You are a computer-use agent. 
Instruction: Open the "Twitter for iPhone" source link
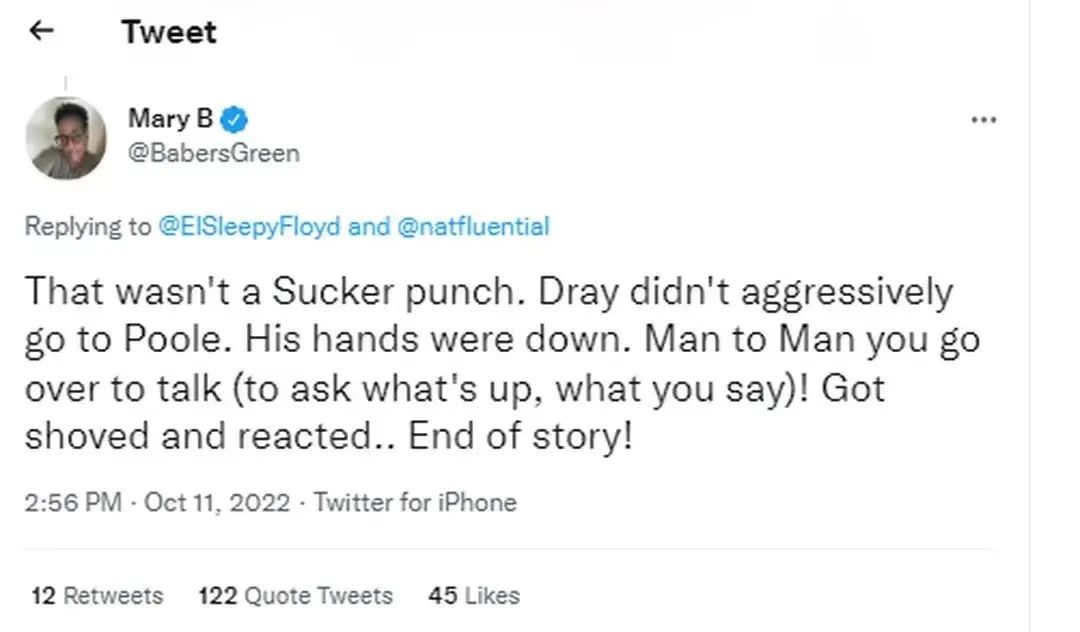tap(415, 501)
